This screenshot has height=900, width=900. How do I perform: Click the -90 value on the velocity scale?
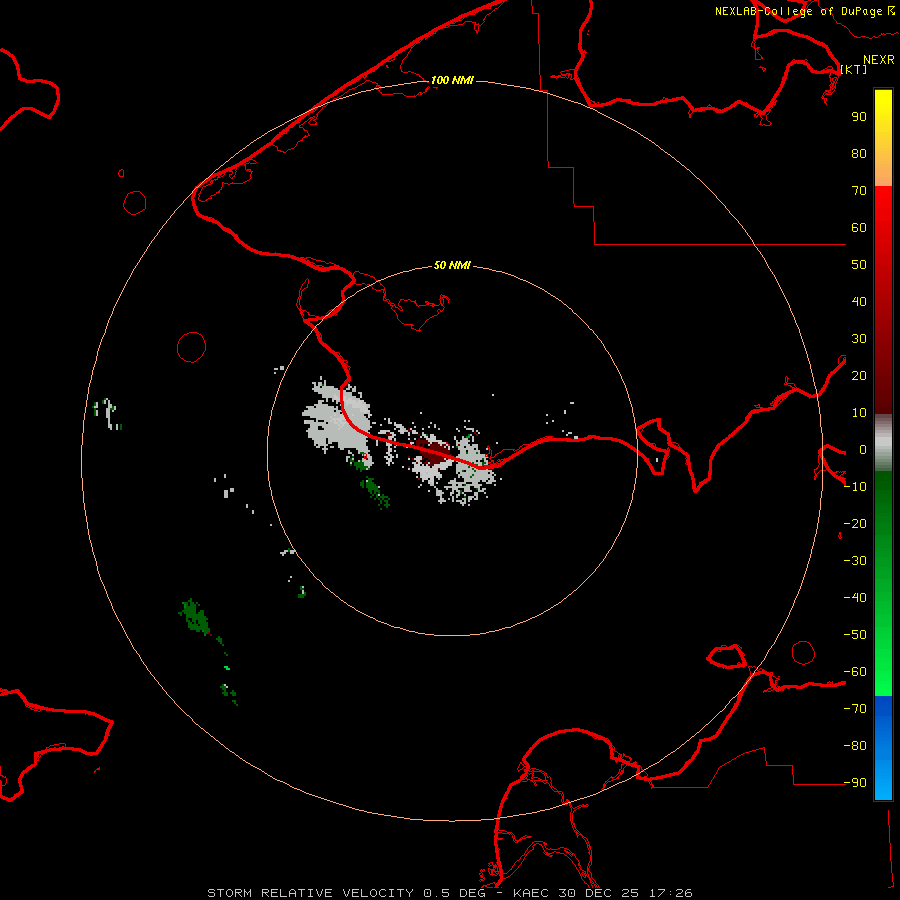click(x=855, y=782)
